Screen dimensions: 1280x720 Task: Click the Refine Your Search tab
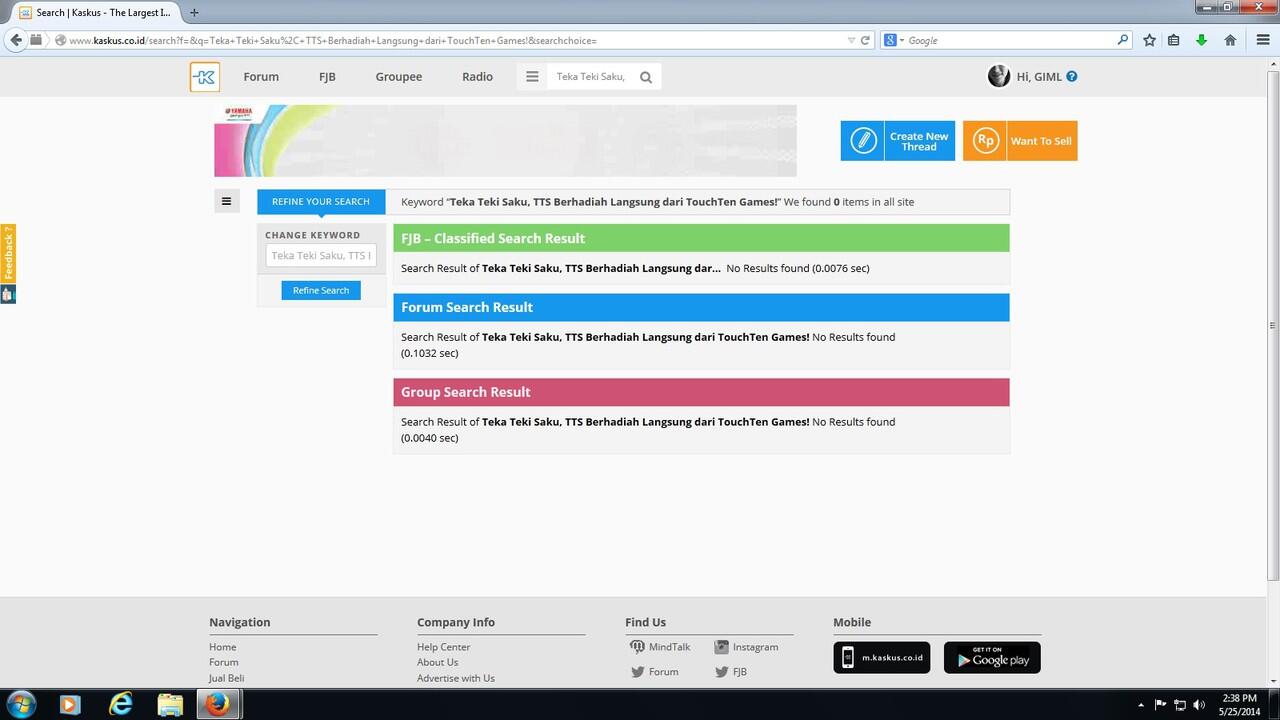pyautogui.click(x=321, y=201)
